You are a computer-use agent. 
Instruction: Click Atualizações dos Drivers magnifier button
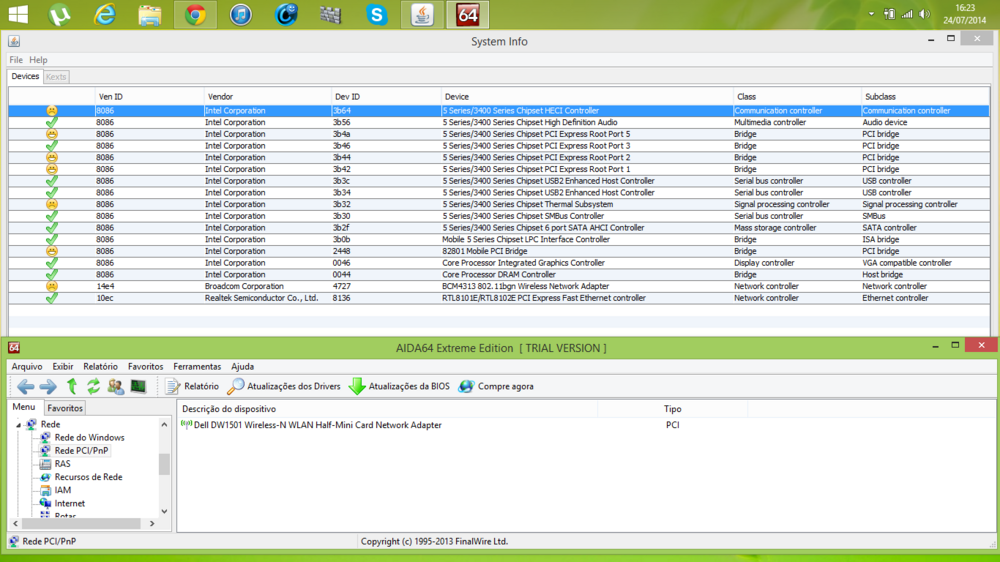point(284,386)
